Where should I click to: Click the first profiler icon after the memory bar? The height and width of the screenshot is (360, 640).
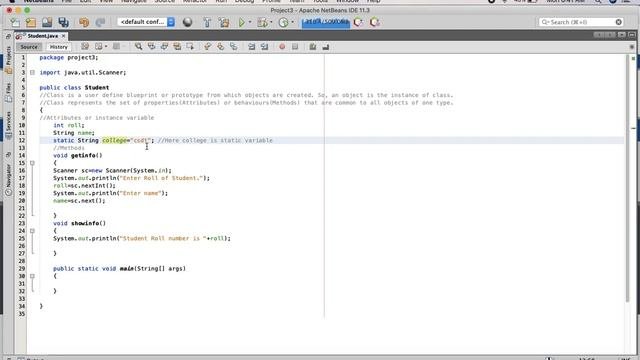[x=358, y=22]
